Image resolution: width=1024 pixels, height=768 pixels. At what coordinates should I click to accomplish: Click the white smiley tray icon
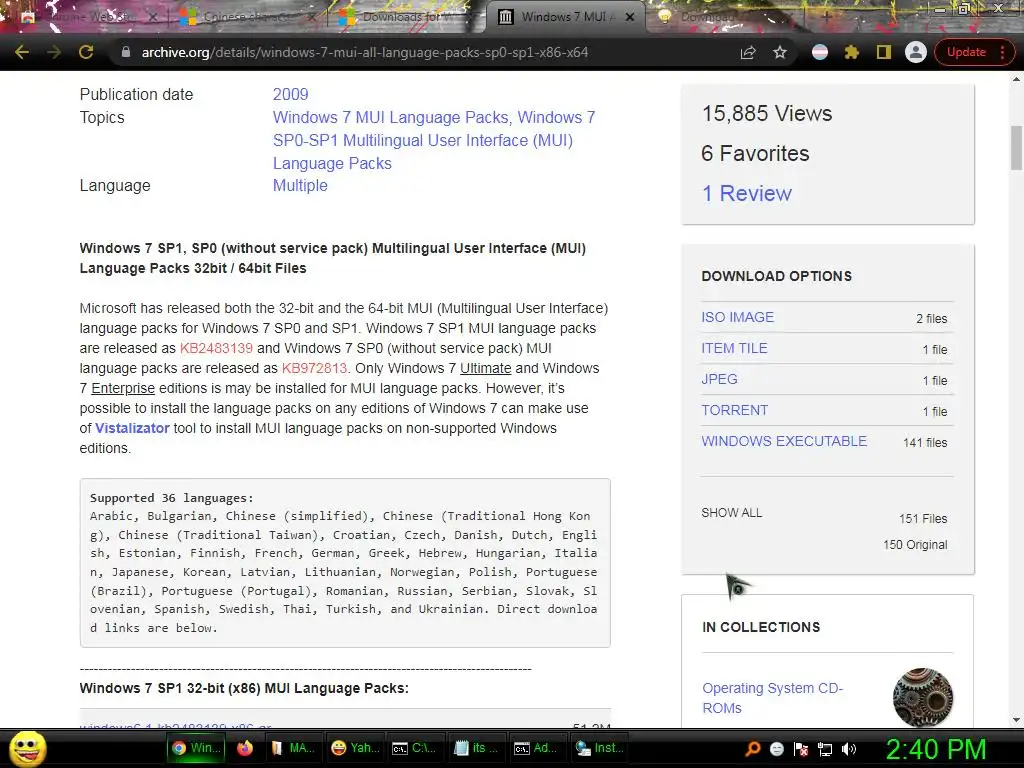click(777, 748)
